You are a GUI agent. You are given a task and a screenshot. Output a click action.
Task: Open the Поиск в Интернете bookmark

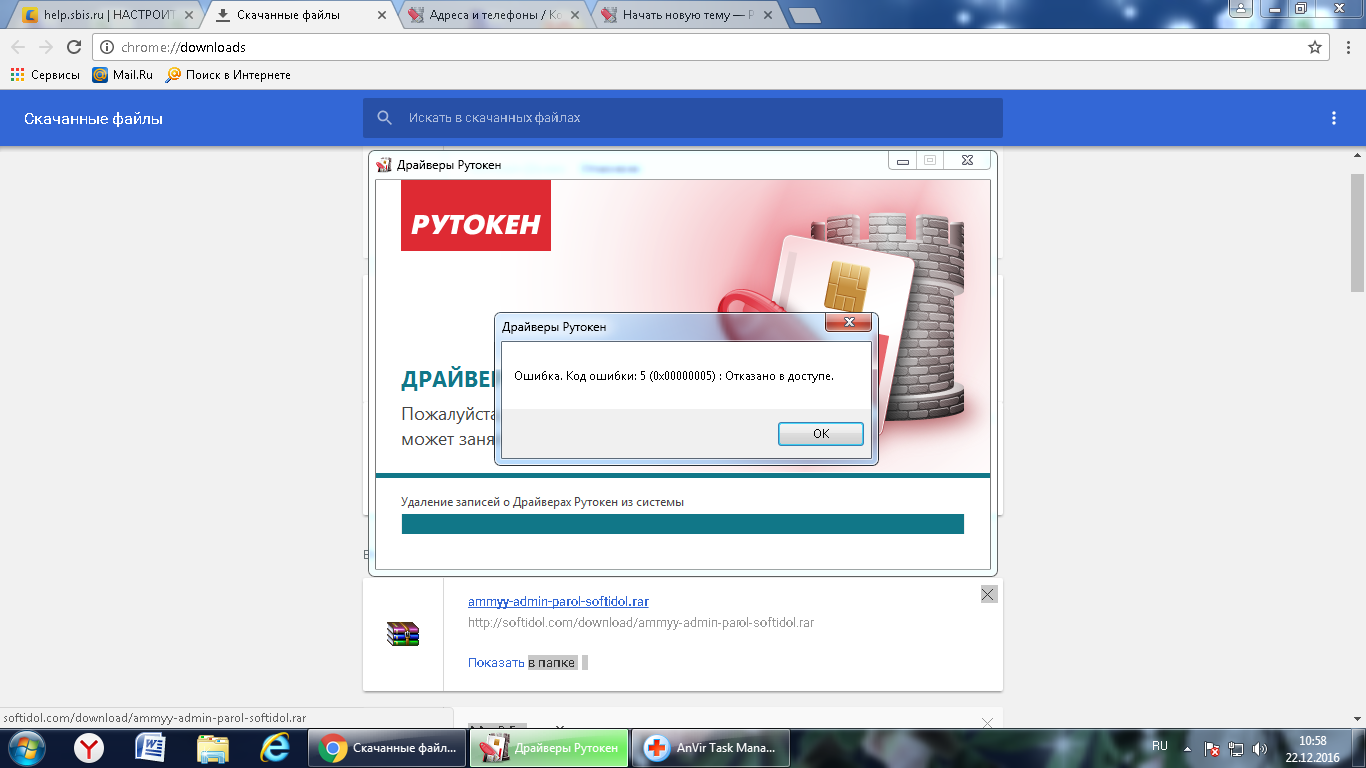click(228, 75)
